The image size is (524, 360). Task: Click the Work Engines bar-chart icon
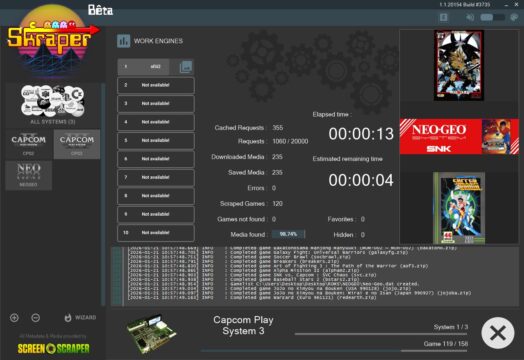click(x=123, y=41)
